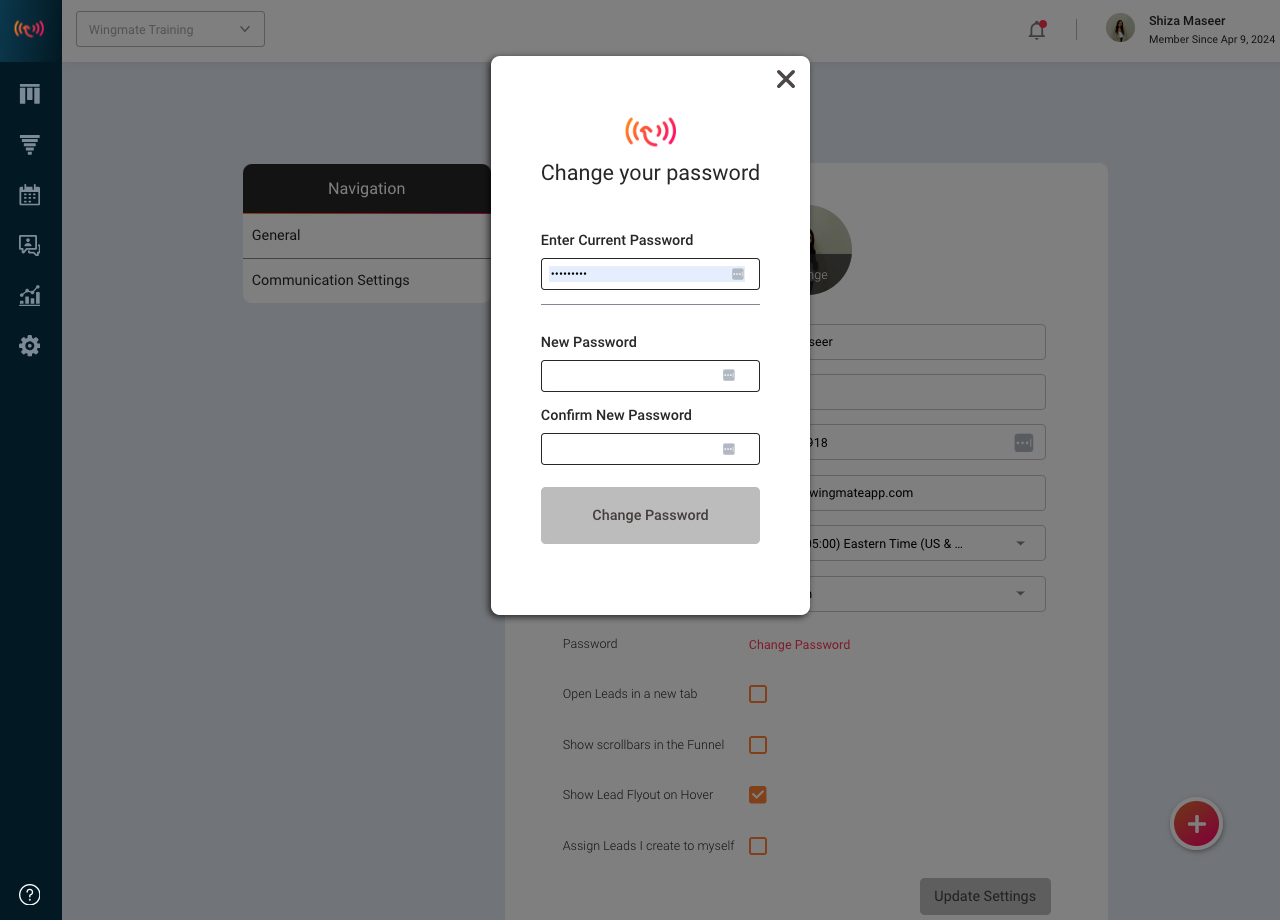Open the settings gear in sidebar

(30, 346)
